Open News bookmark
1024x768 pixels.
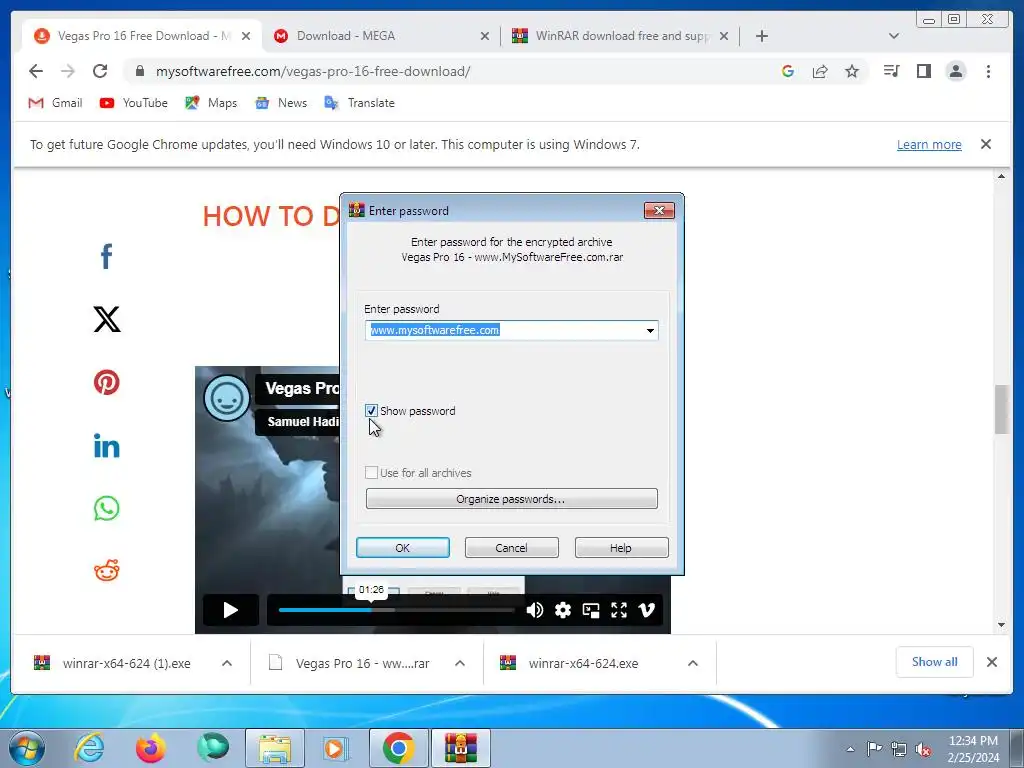coord(281,103)
